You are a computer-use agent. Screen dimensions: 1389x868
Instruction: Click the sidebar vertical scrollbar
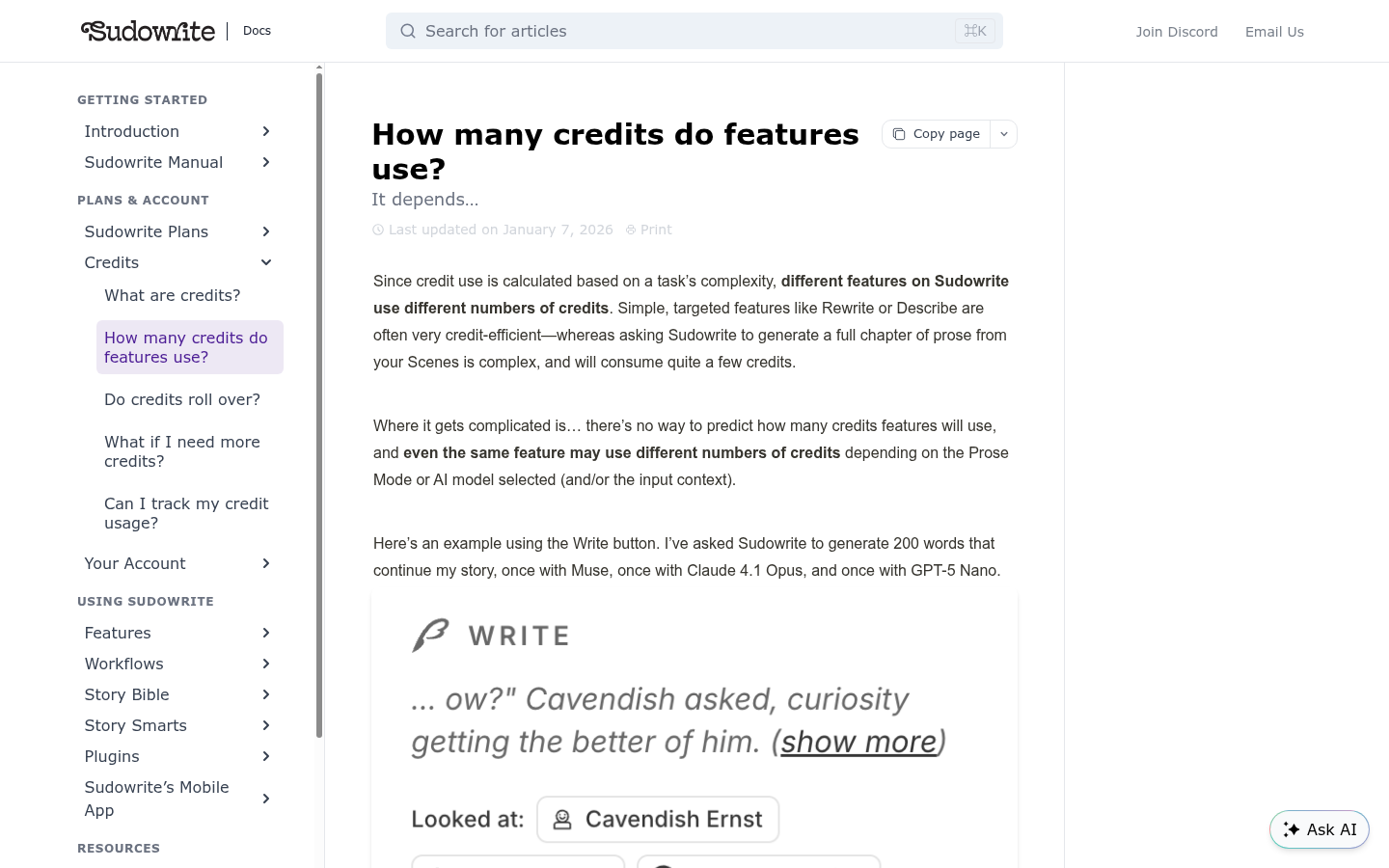click(319, 405)
